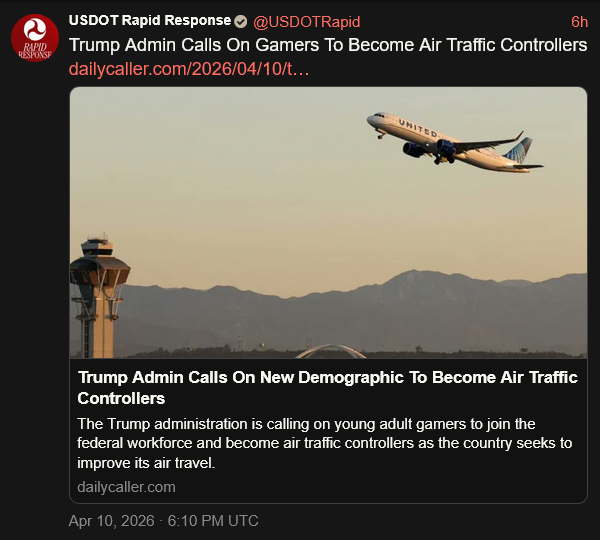Image resolution: width=600 pixels, height=540 pixels.
Task: Click the 6:10 PM UTC post time
Action: point(213,521)
